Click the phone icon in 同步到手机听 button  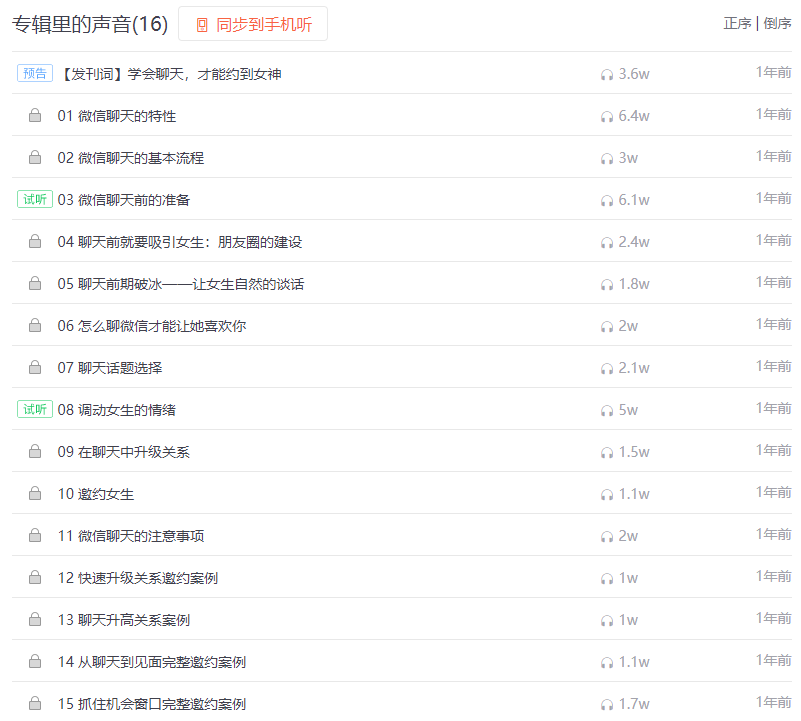tap(202, 25)
